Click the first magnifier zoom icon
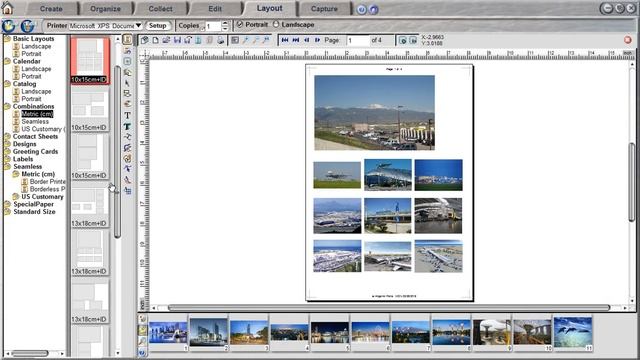640x360 pixels. pos(246,40)
